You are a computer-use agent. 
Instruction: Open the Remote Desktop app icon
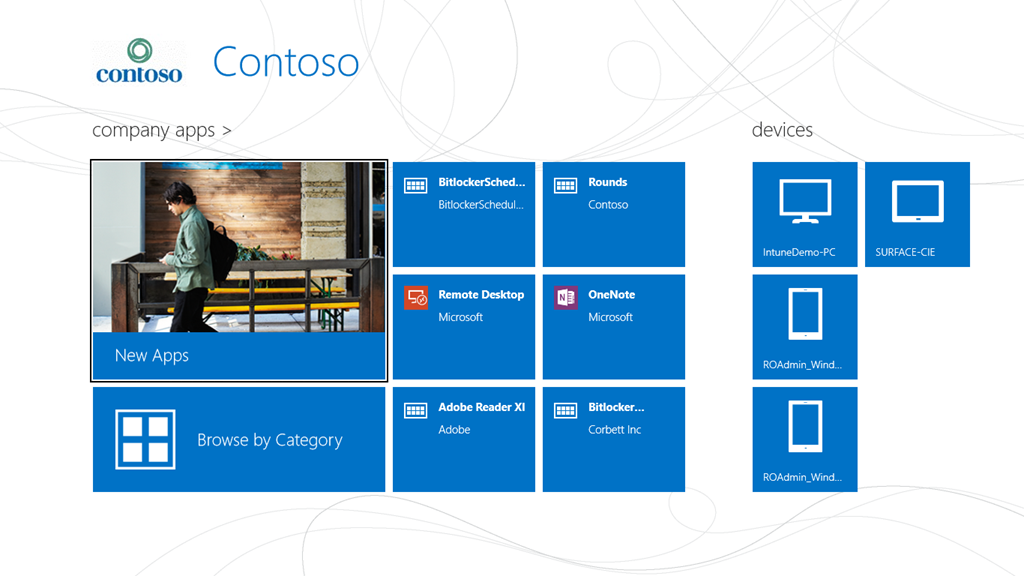tap(415, 298)
